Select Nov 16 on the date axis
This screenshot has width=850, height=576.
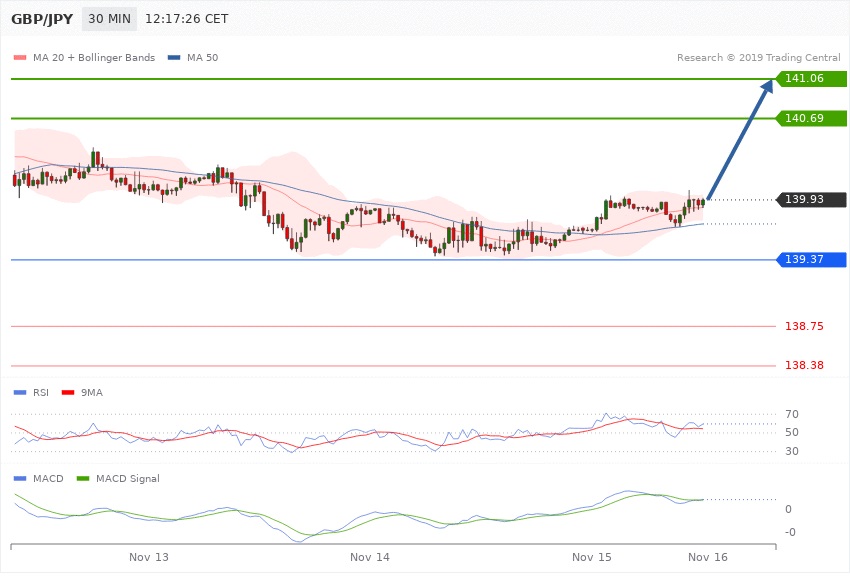707,556
